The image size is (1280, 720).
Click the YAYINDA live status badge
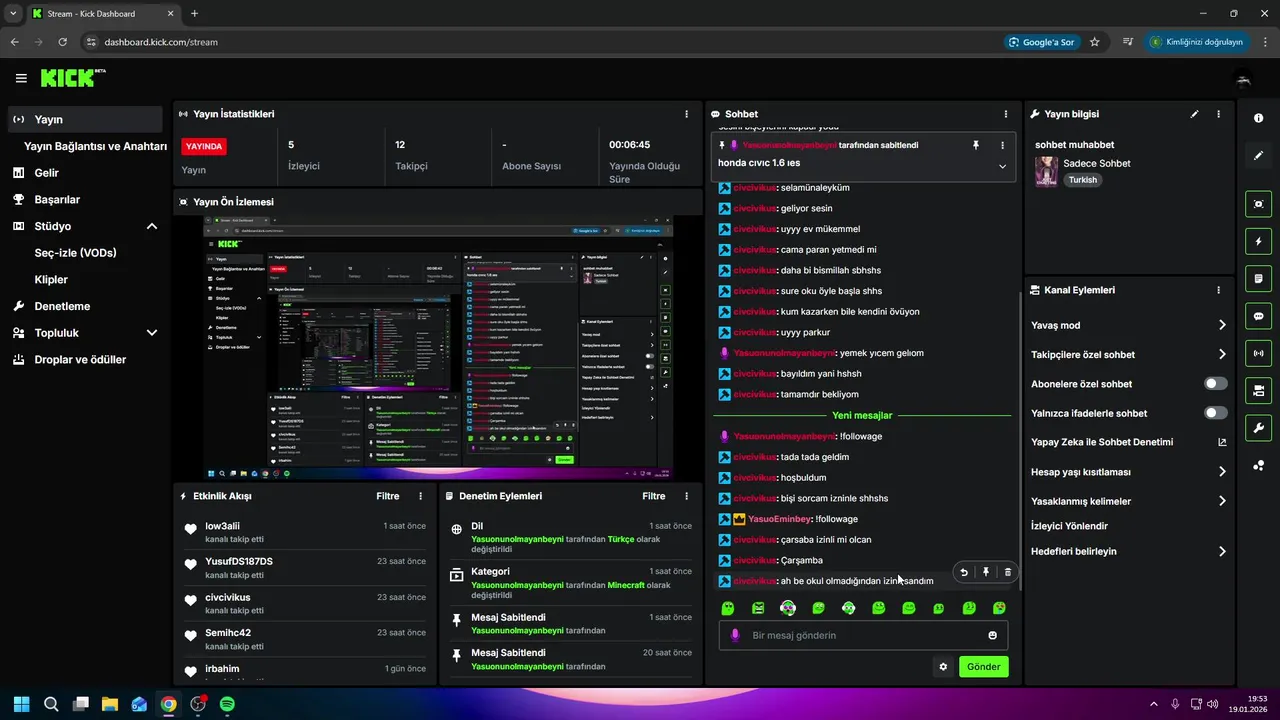click(204, 146)
